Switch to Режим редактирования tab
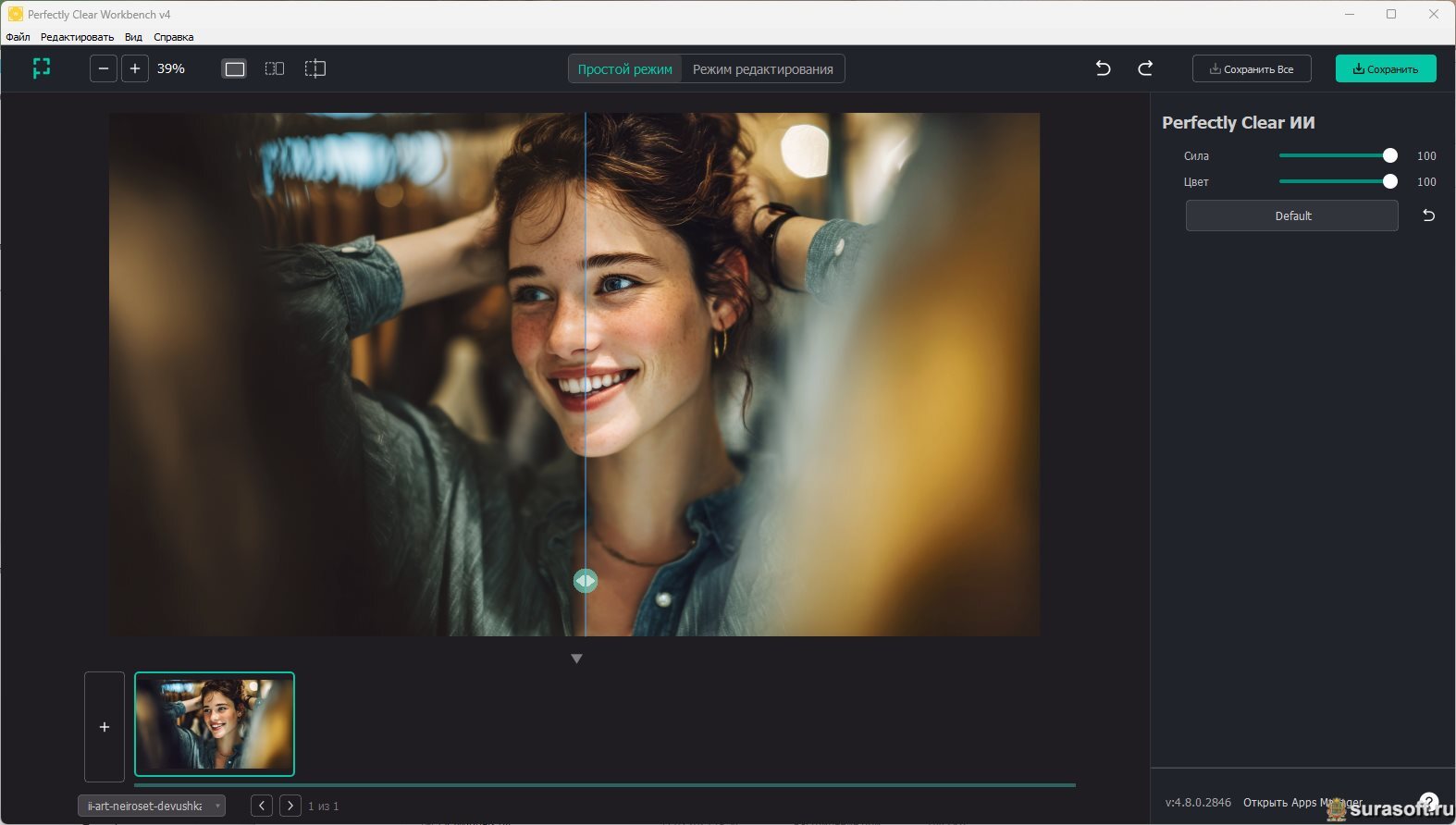1456x825 pixels. click(762, 69)
